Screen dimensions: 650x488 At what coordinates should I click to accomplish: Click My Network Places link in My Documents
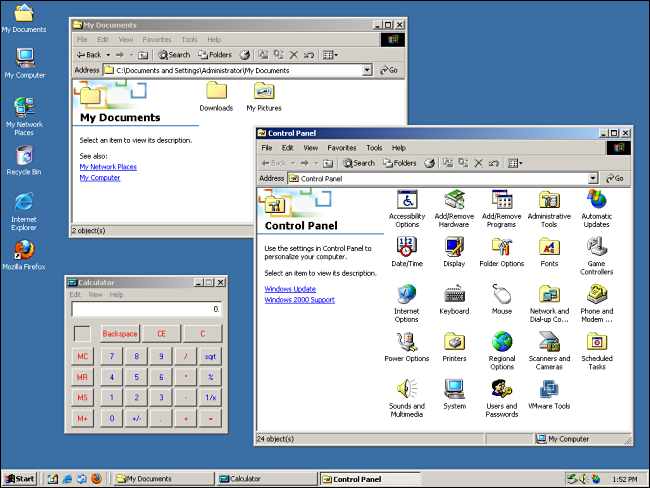[108, 167]
